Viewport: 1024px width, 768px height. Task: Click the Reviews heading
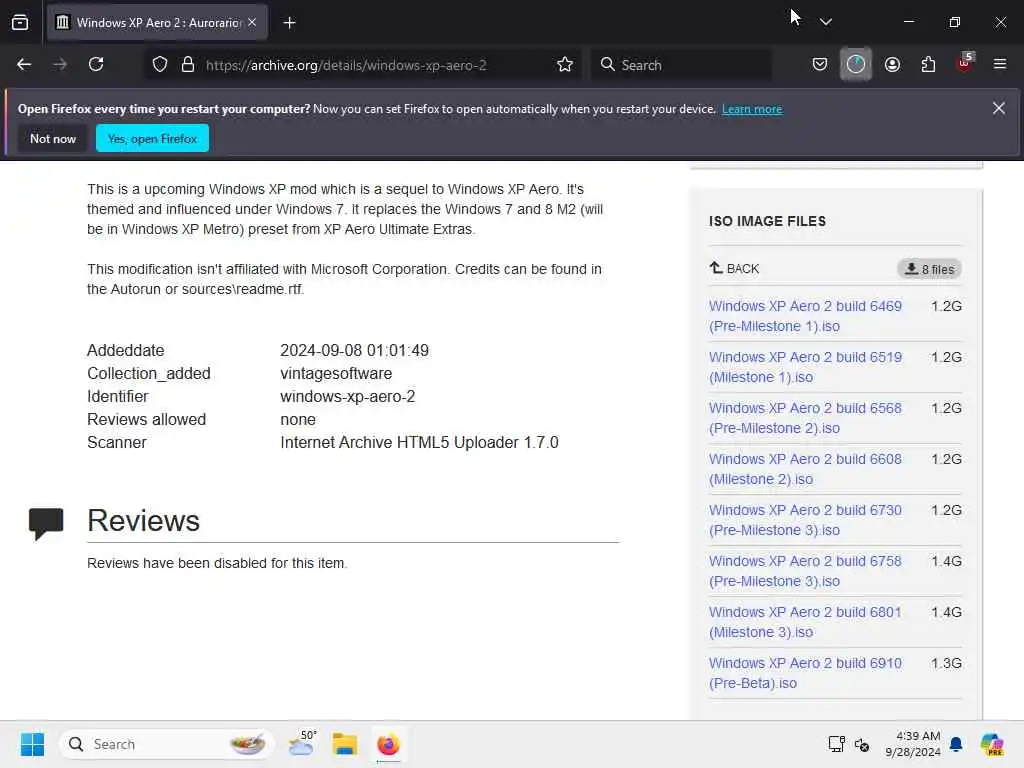pos(144,520)
